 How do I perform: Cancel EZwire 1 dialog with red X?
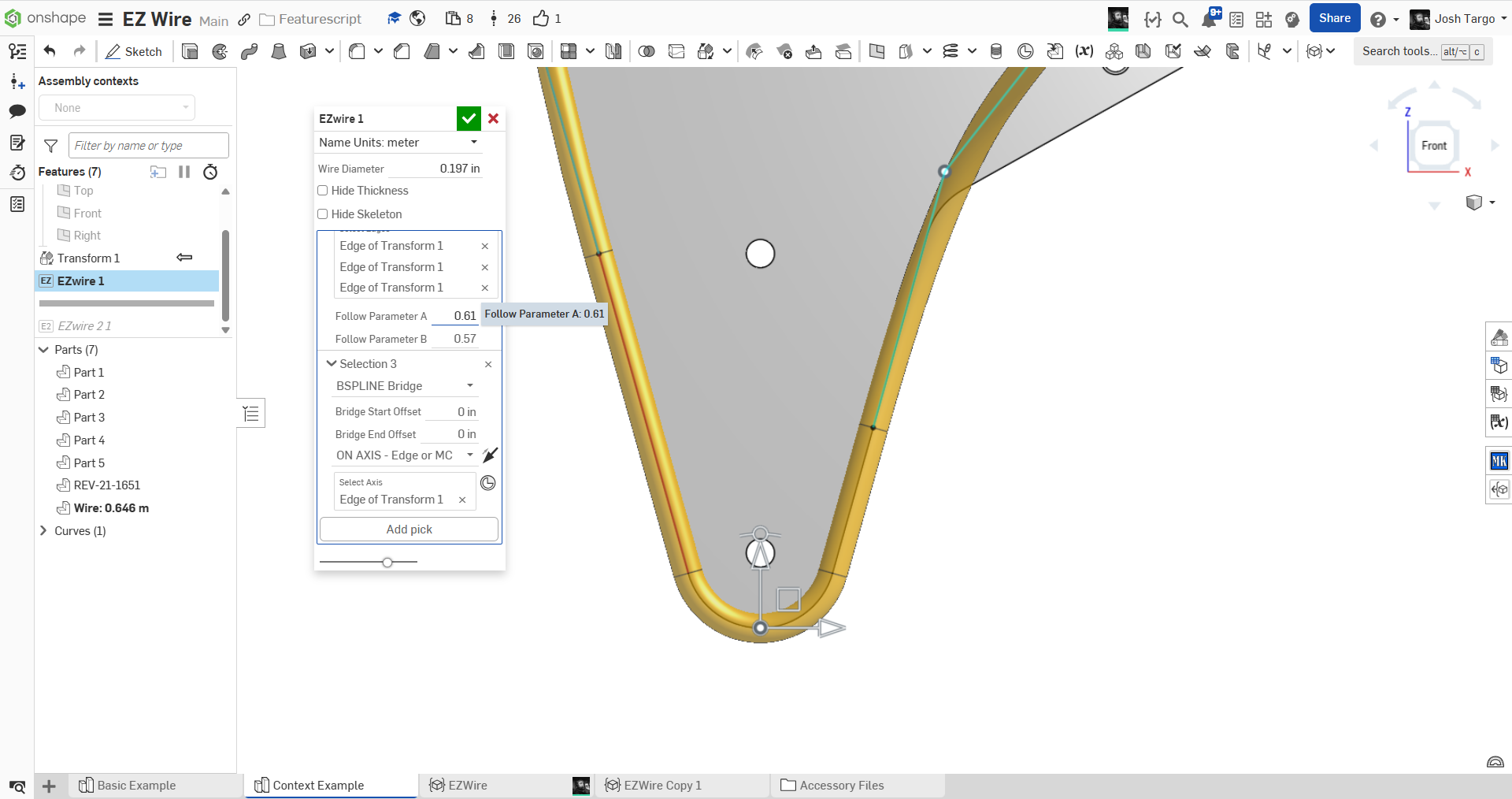tap(494, 118)
